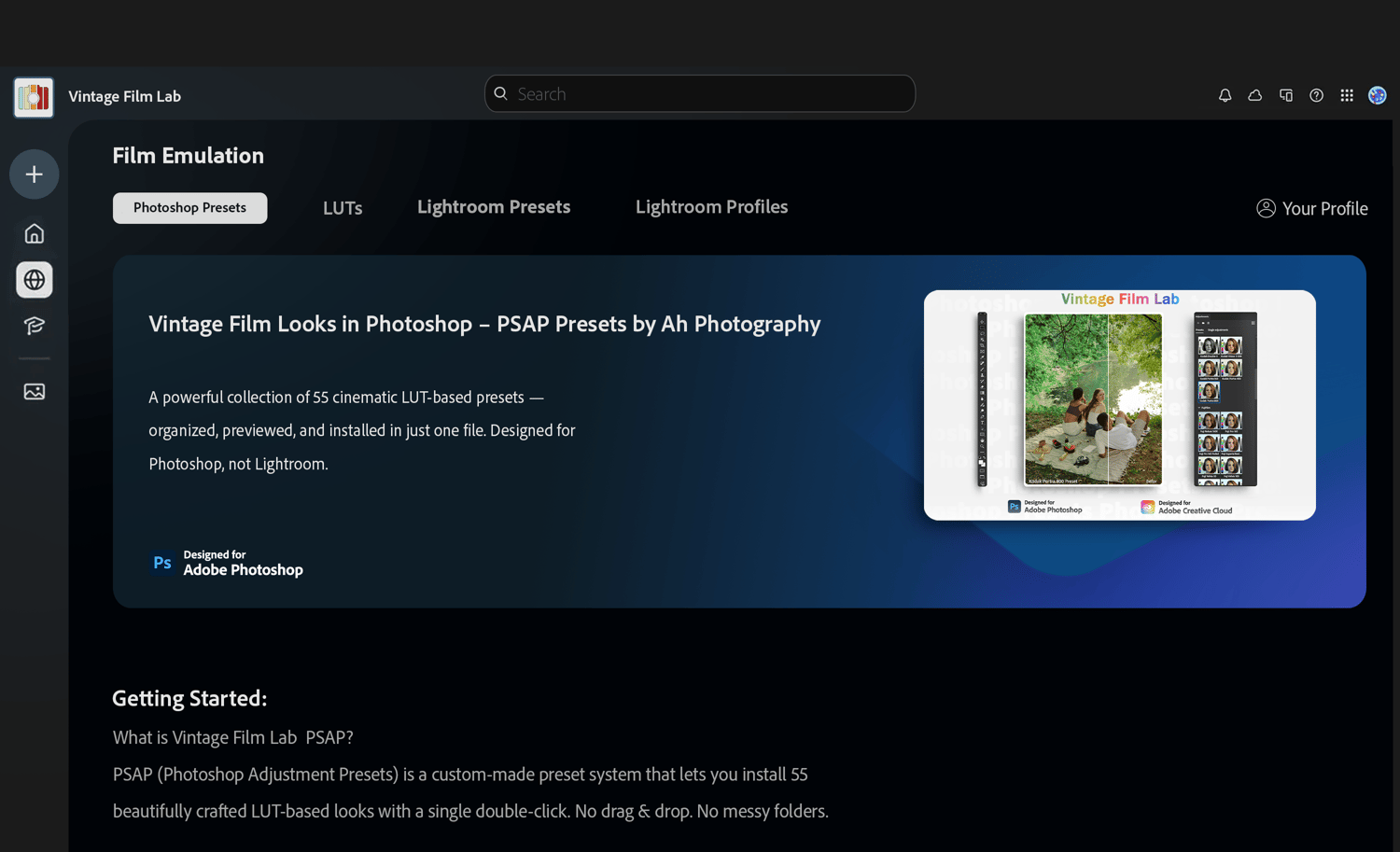
Task: Click the 'PSAP (Photoshop Adjustment Presets)' paragraph
Action: coord(470,793)
